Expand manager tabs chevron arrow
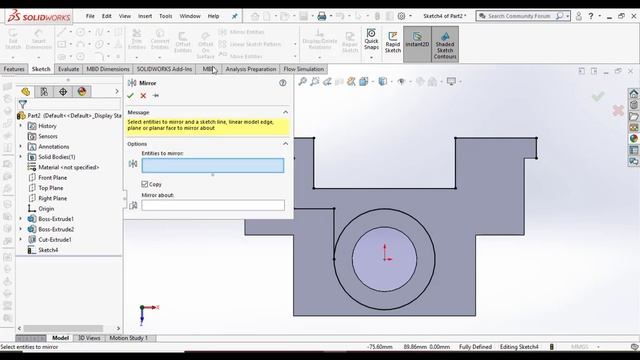This screenshot has width=640, height=360. [117, 91]
